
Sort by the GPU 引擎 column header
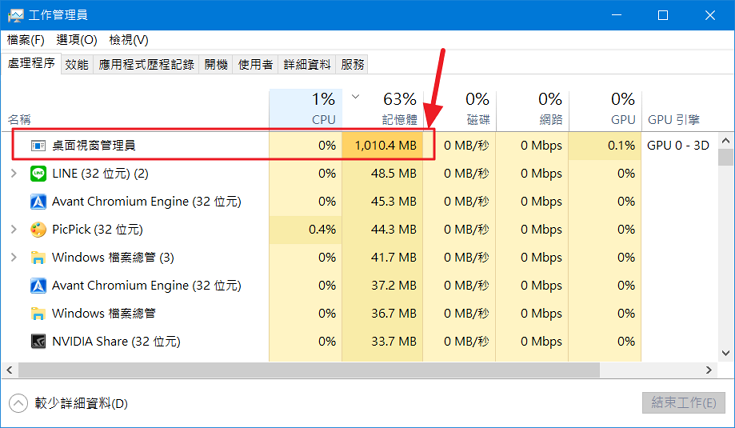click(674, 120)
